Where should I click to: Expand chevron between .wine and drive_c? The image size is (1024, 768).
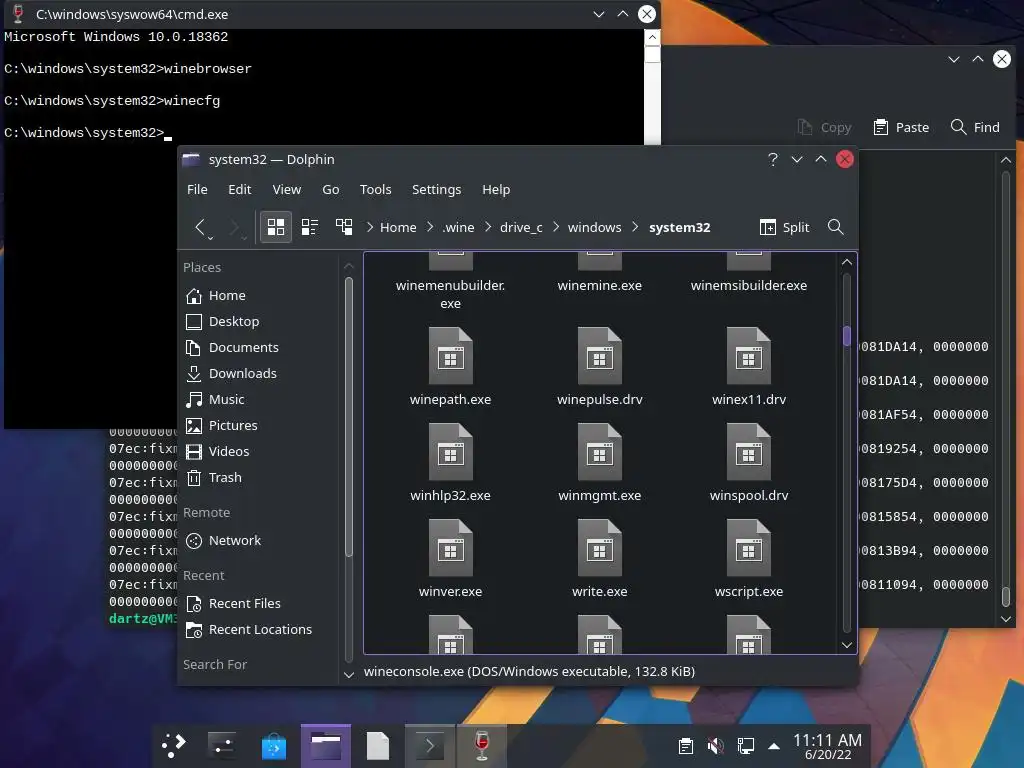coord(488,227)
